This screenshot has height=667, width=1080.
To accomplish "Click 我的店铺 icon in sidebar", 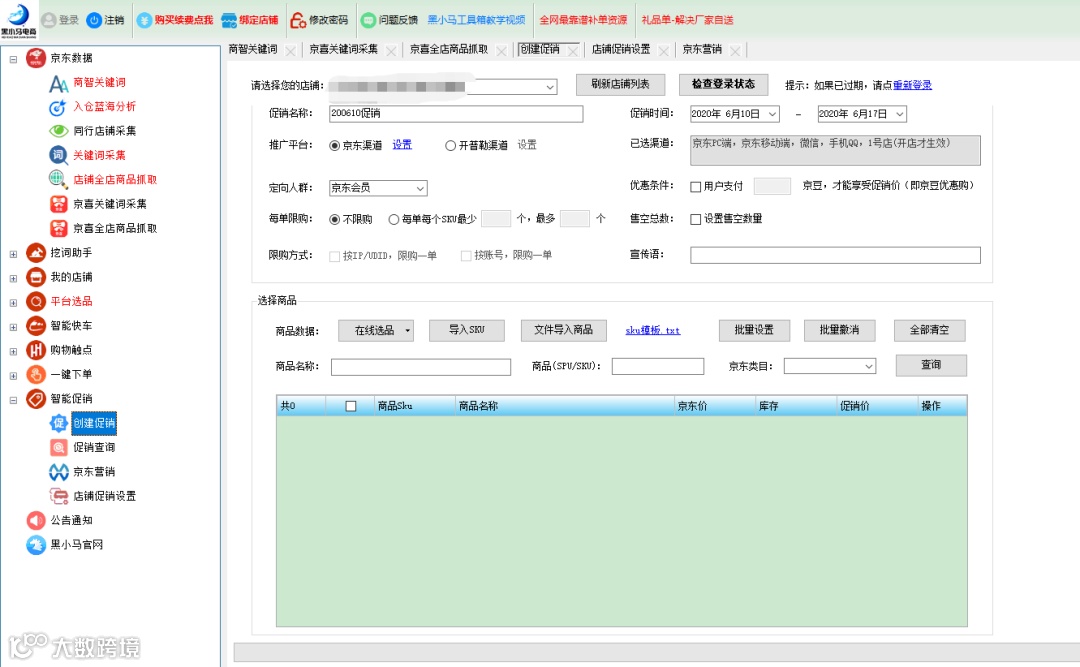I will pos(36,277).
